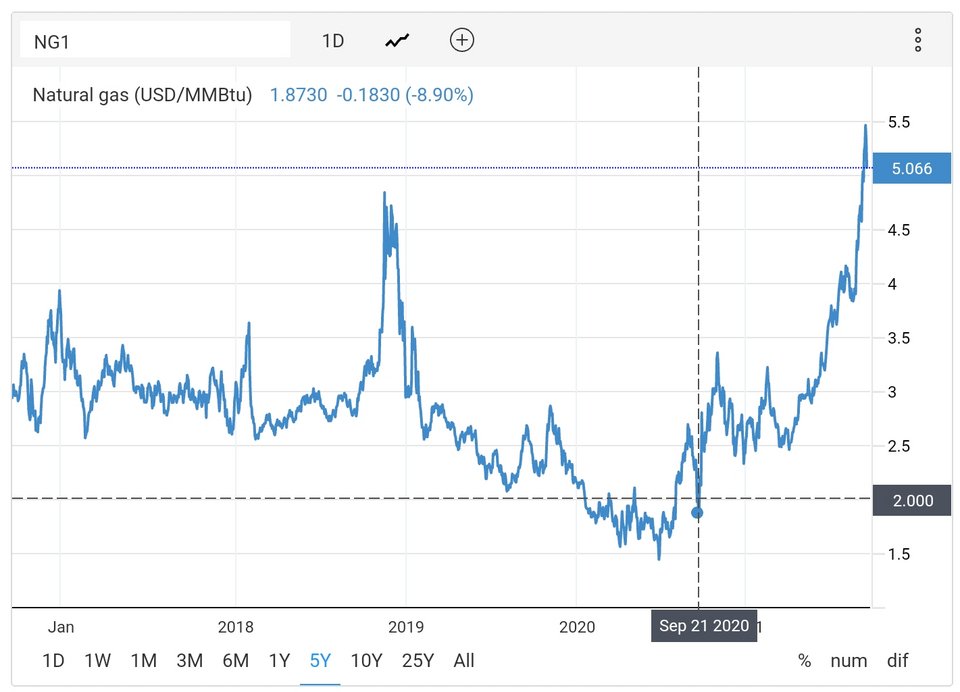This screenshot has width=960, height=692.
Task: Click the 5.066 current price label
Action: (x=911, y=168)
